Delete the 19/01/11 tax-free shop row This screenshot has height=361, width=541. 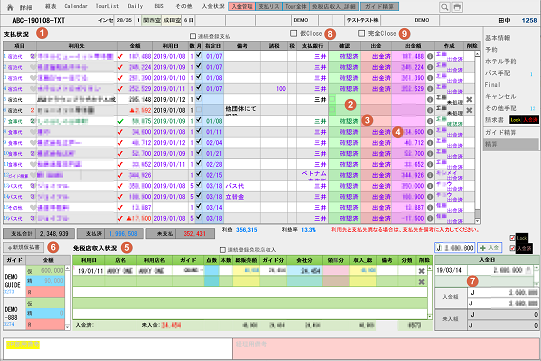[x=421, y=271]
